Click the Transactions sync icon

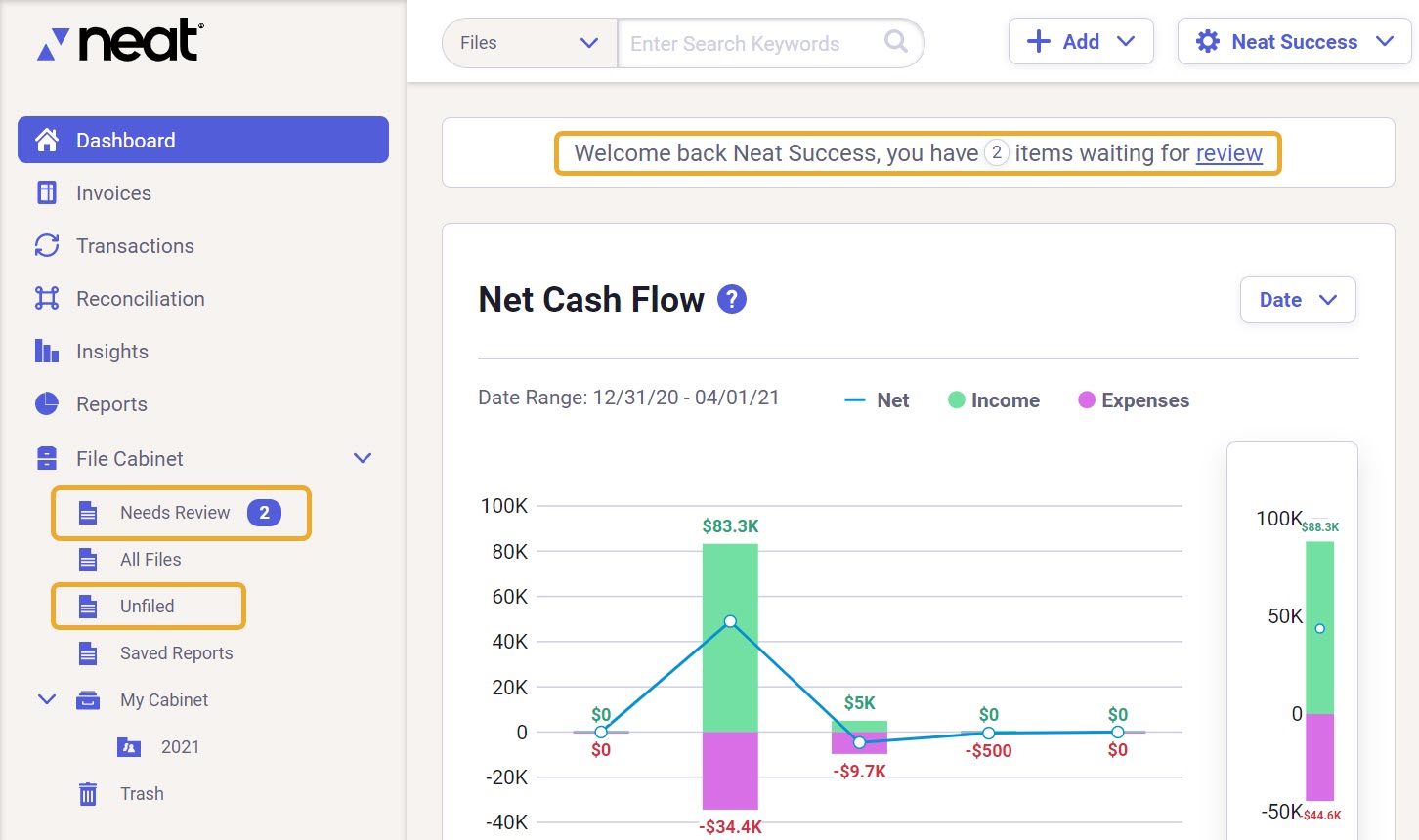point(47,245)
